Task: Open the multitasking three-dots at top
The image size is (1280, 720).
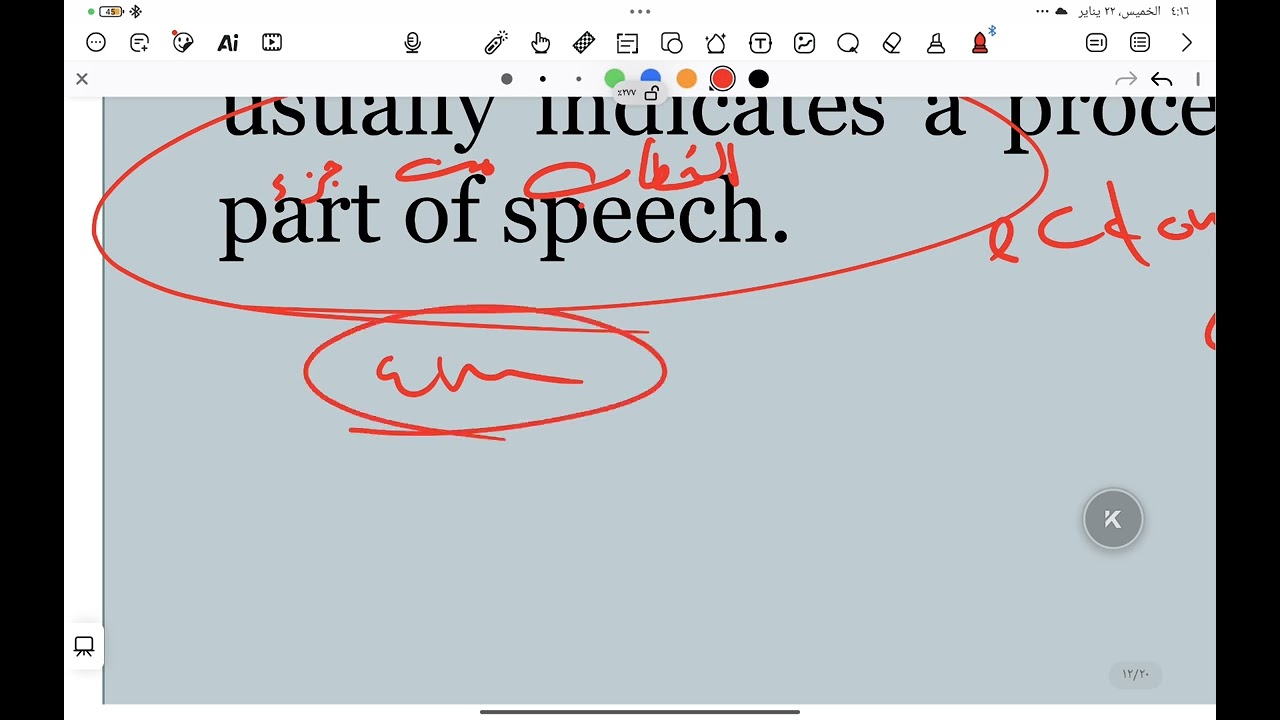Action: click(x=640, y=12)
